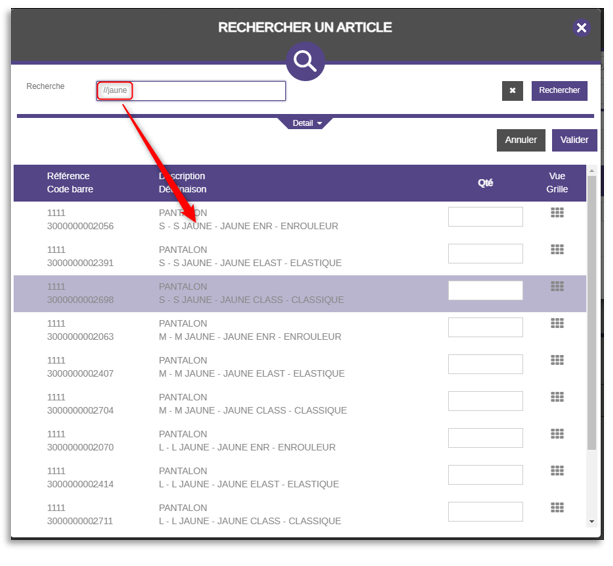Select barcode 3000000002711 text
This screenshot has height=566, width=613.
pyautogui.click(x=80, y=521)
